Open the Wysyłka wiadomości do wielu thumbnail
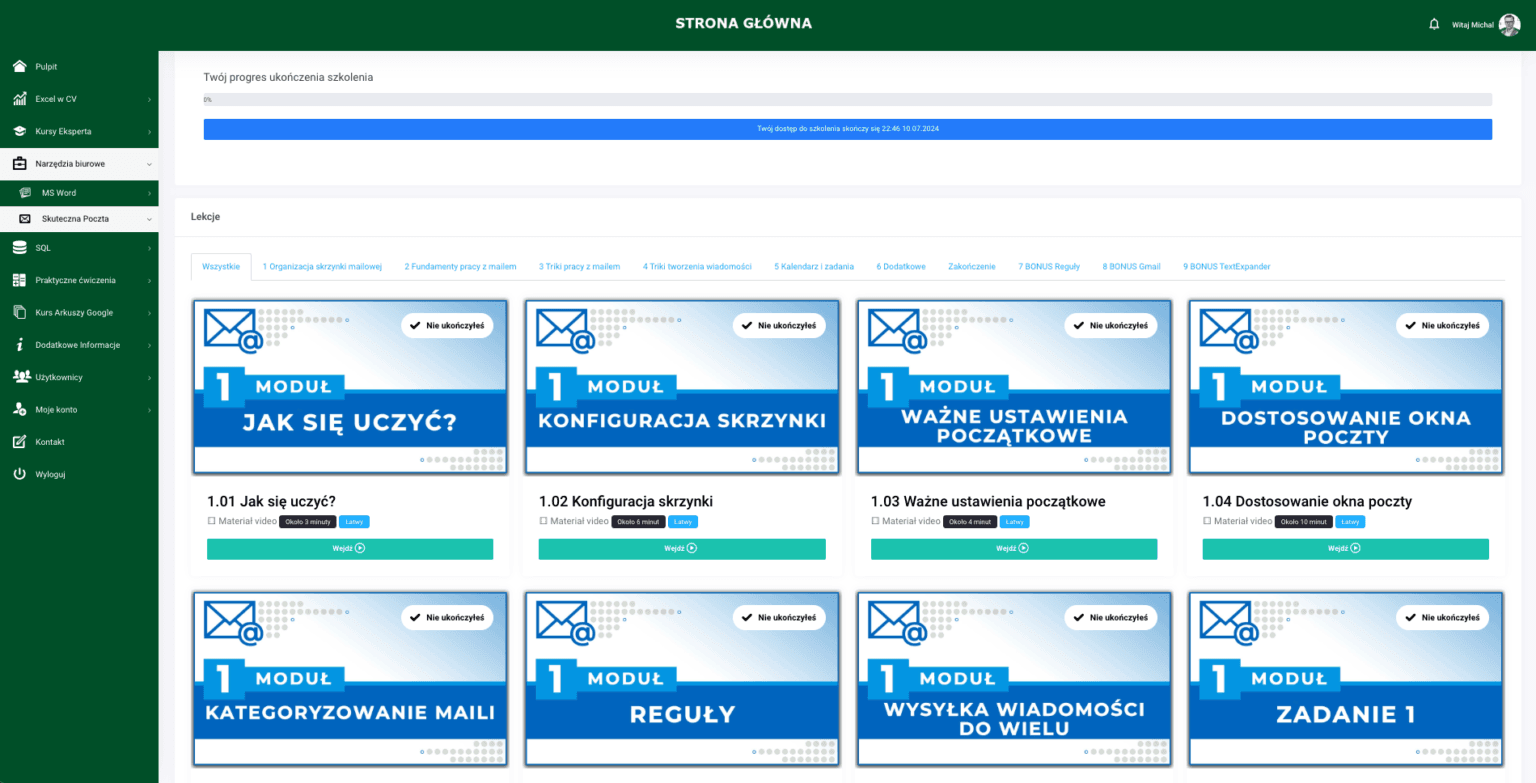Image resolution: width=1536 pixels, height=783 pixels. 1014,681
